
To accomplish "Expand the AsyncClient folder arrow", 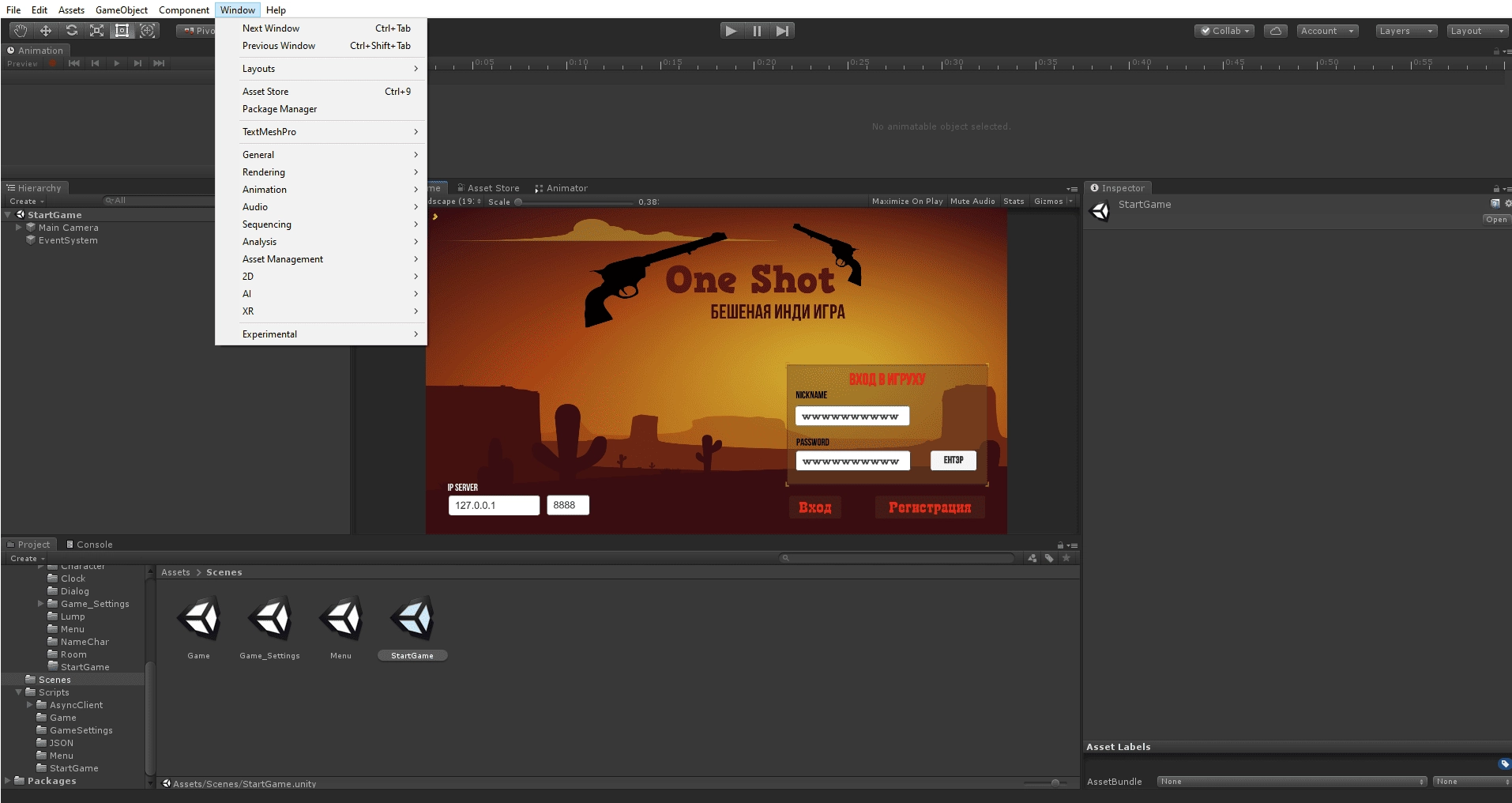I will coord(30,705).
